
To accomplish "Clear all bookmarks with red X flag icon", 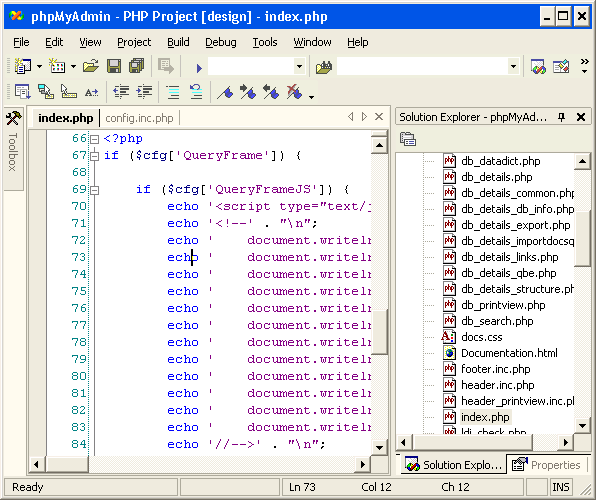I will [x=294, y=92].
